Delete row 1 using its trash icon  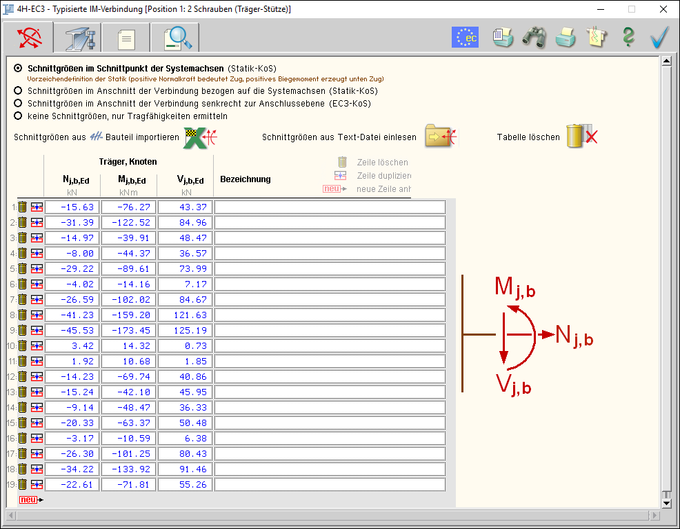tap(23, 207)
